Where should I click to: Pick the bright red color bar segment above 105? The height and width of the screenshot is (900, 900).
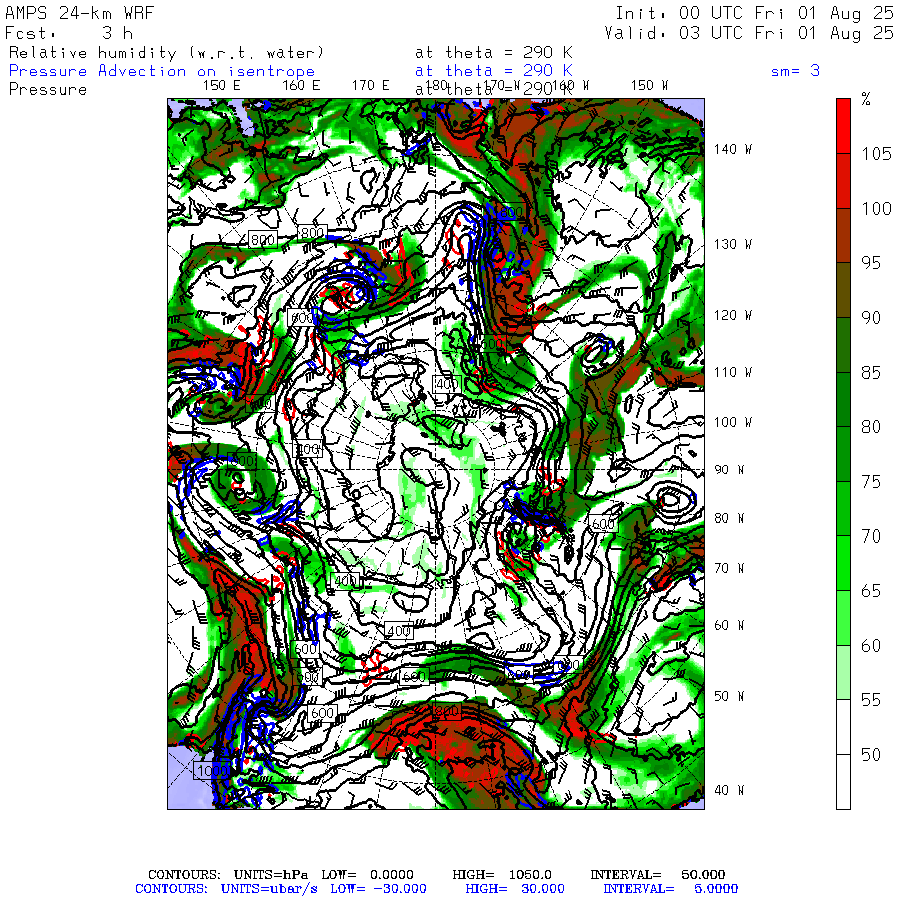point(843,126)
